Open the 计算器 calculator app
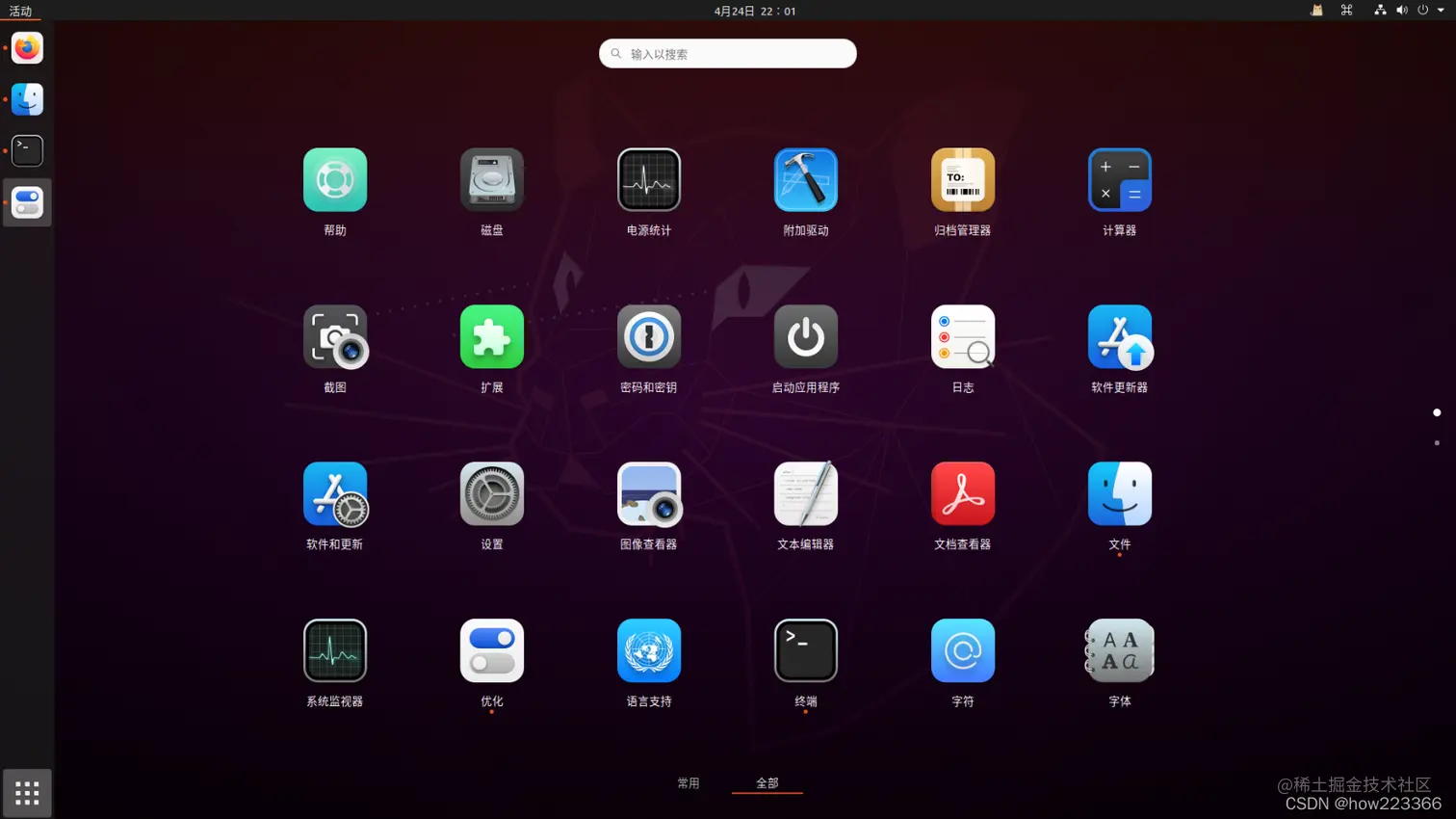 coord(1120,180)
